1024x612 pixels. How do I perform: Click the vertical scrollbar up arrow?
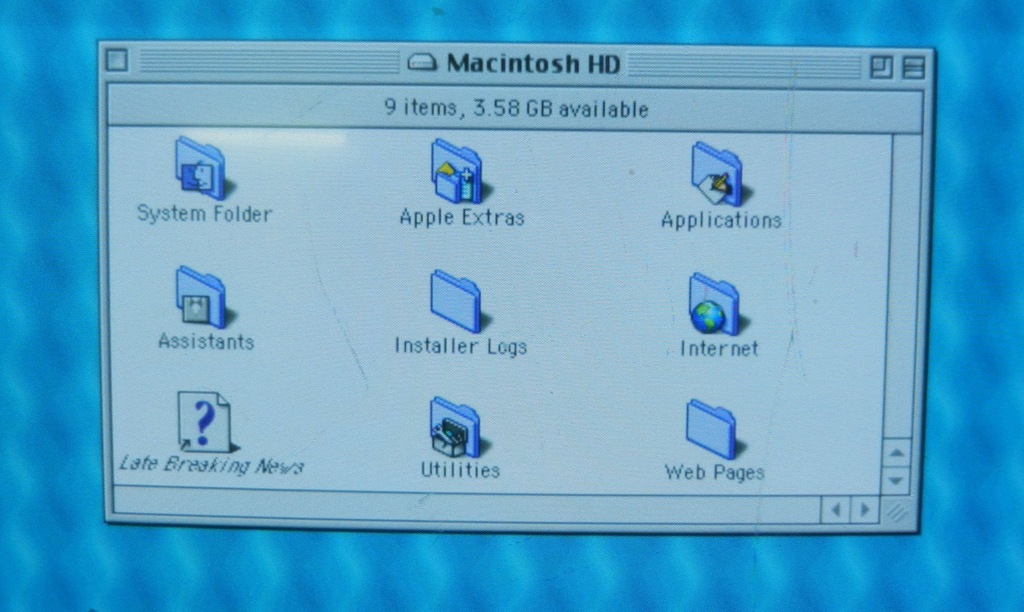click(896, 453)
